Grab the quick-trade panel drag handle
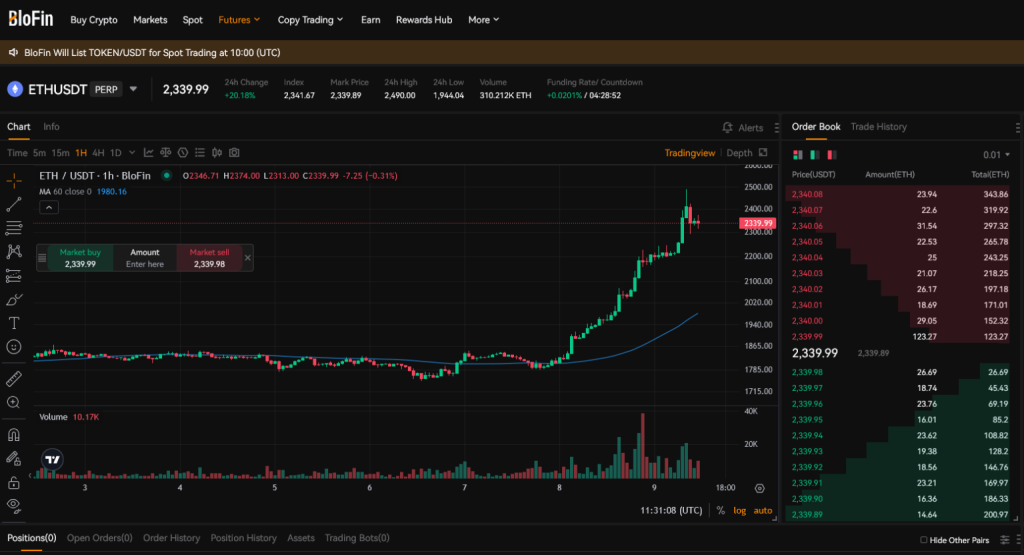Screen dimensions: 1024x555 tap(42, 258)
